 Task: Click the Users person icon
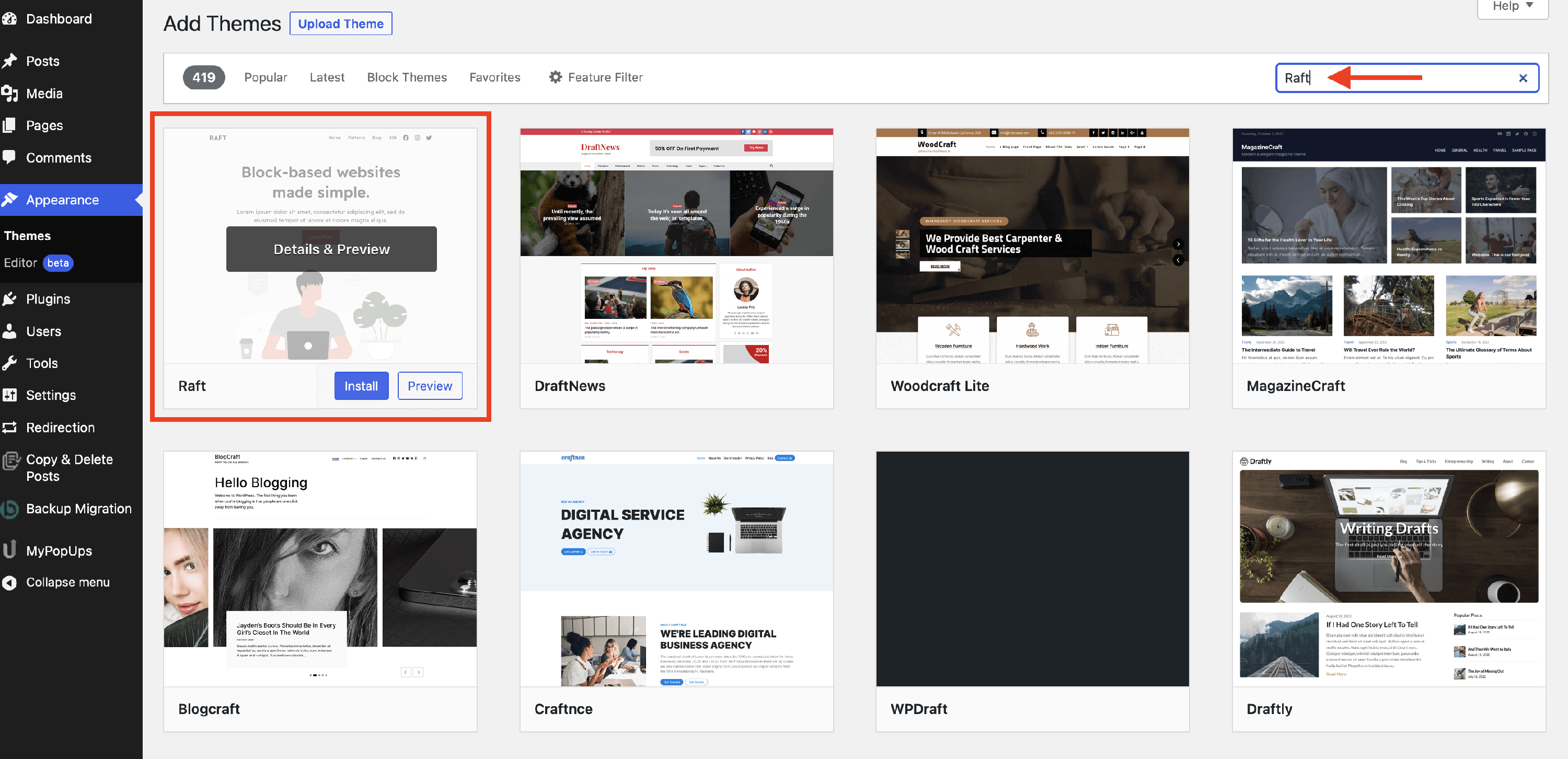tap(10, 331)
